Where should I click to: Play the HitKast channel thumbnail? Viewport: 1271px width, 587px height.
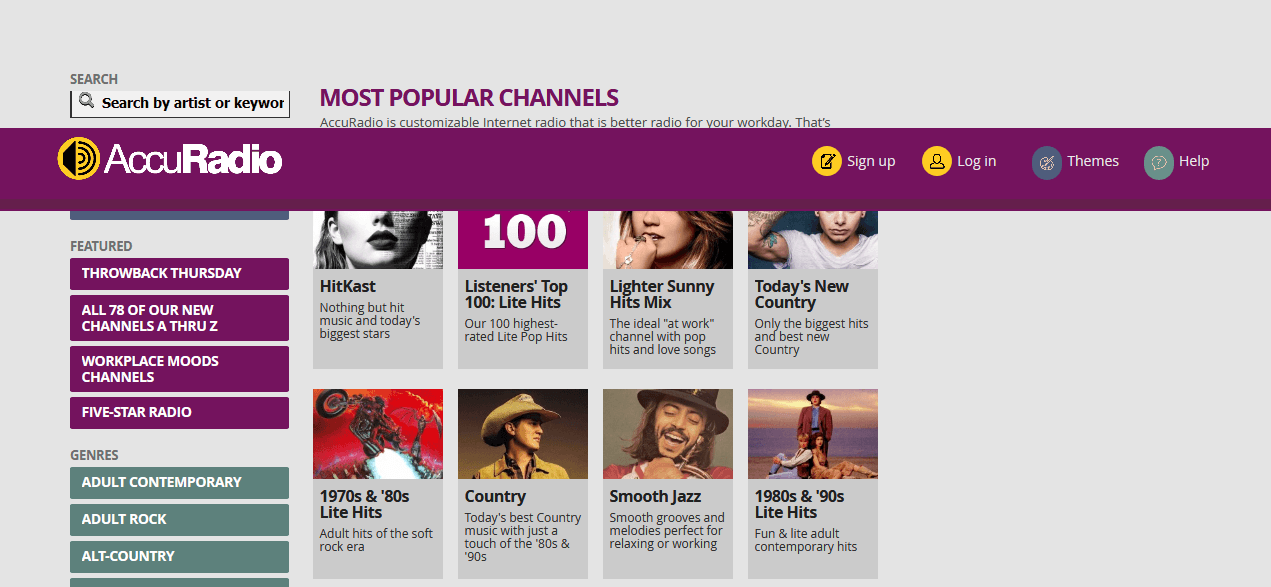point(377,240)
